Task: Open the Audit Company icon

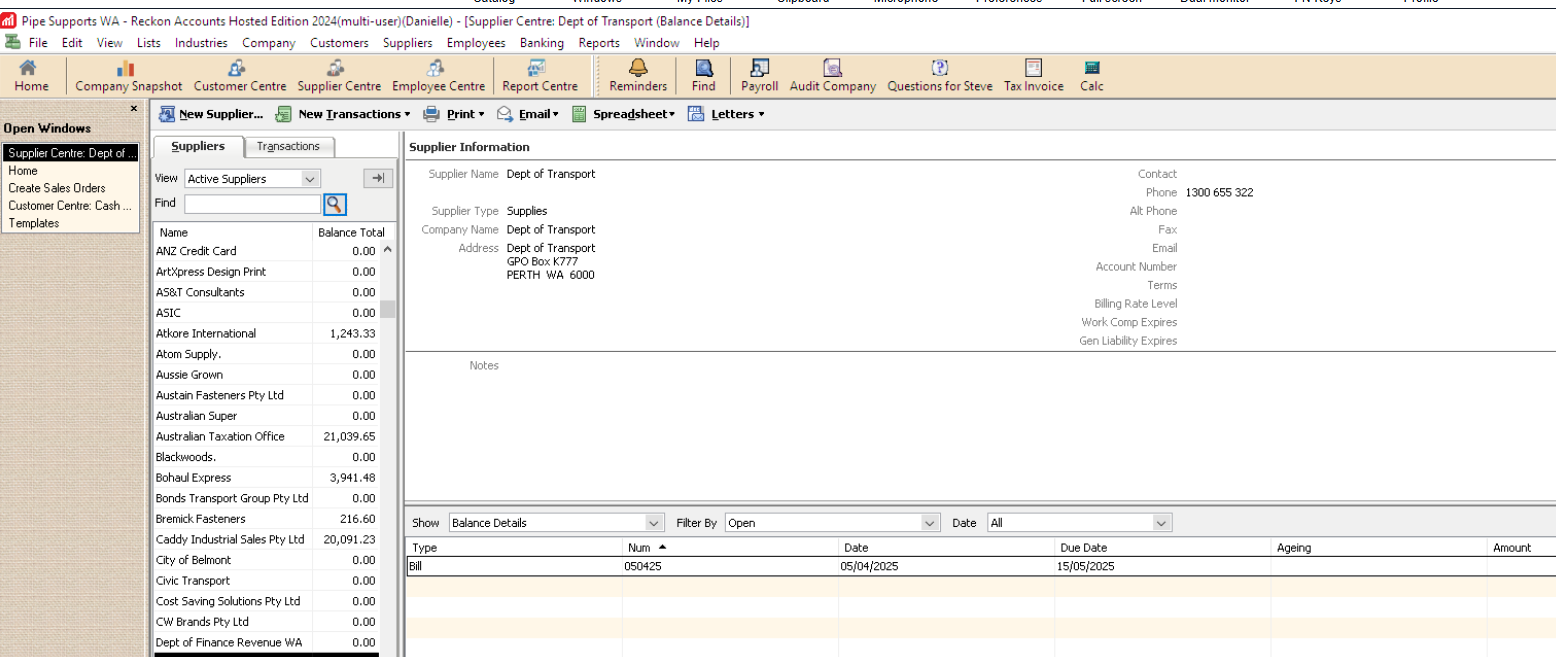Action: (x=833, y=77)
